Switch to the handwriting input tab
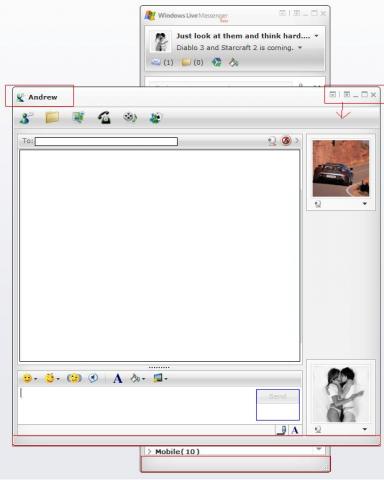The width and height of the screenshot is (384, 480). [282, 430]
